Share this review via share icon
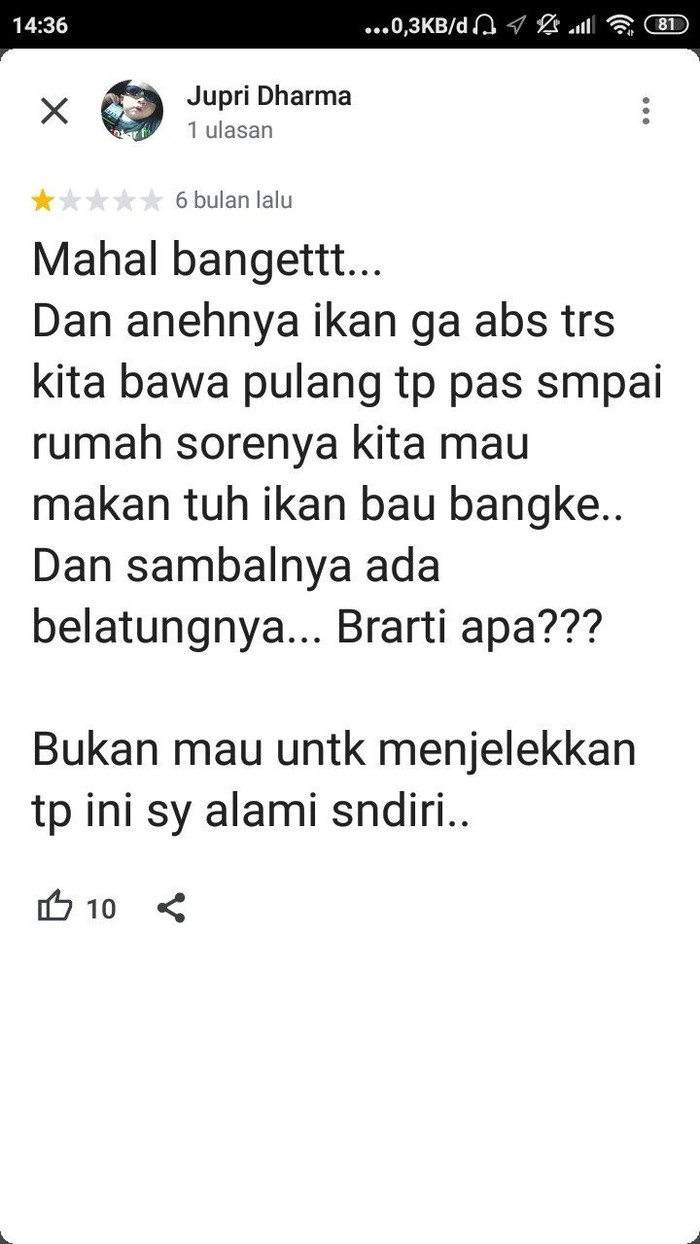700x1244 pixels. [171, 908]
